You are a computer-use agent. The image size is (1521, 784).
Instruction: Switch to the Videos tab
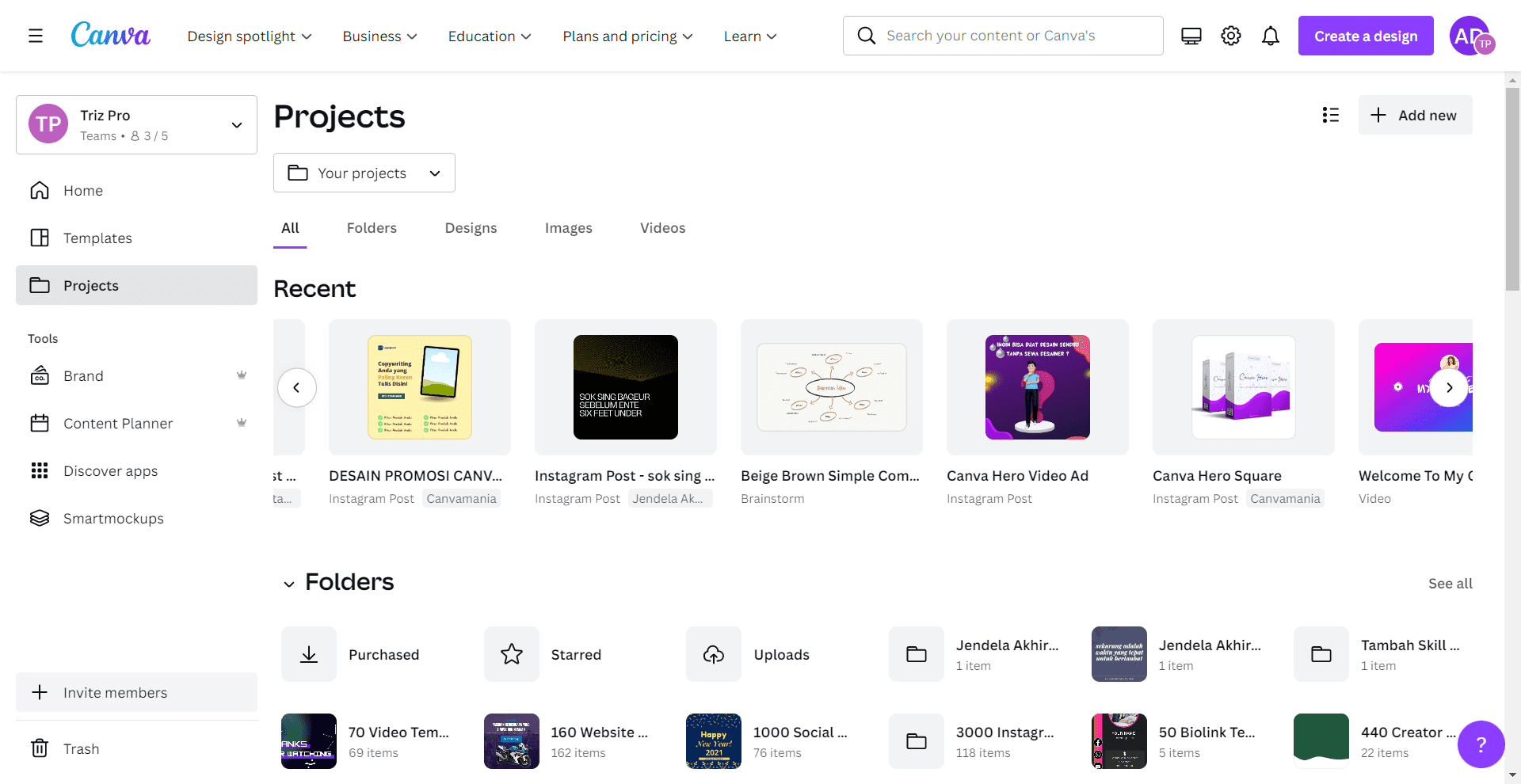(x=662, y=228)
